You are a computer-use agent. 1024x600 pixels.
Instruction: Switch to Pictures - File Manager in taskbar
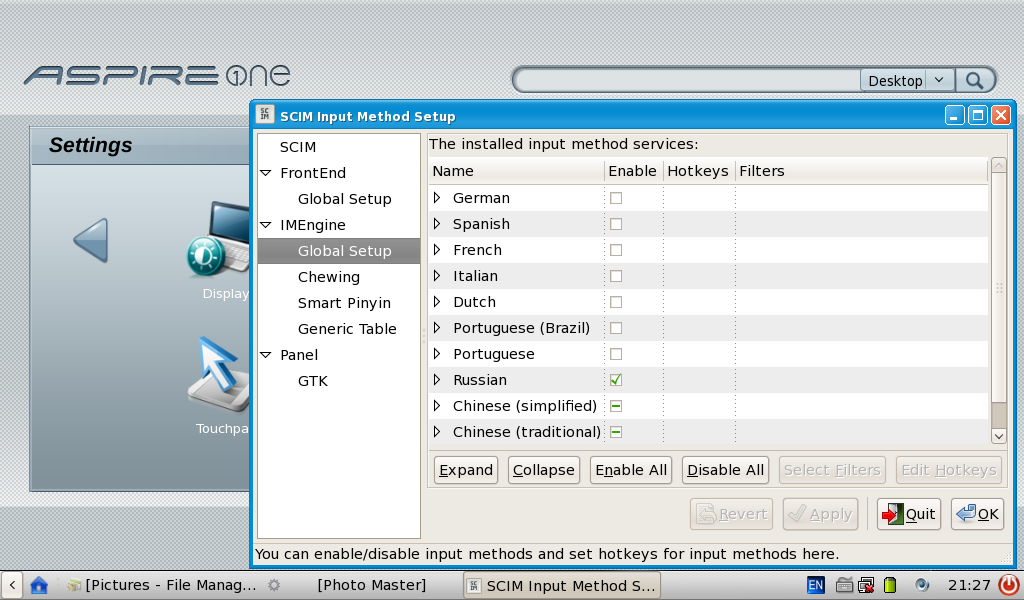163,585
